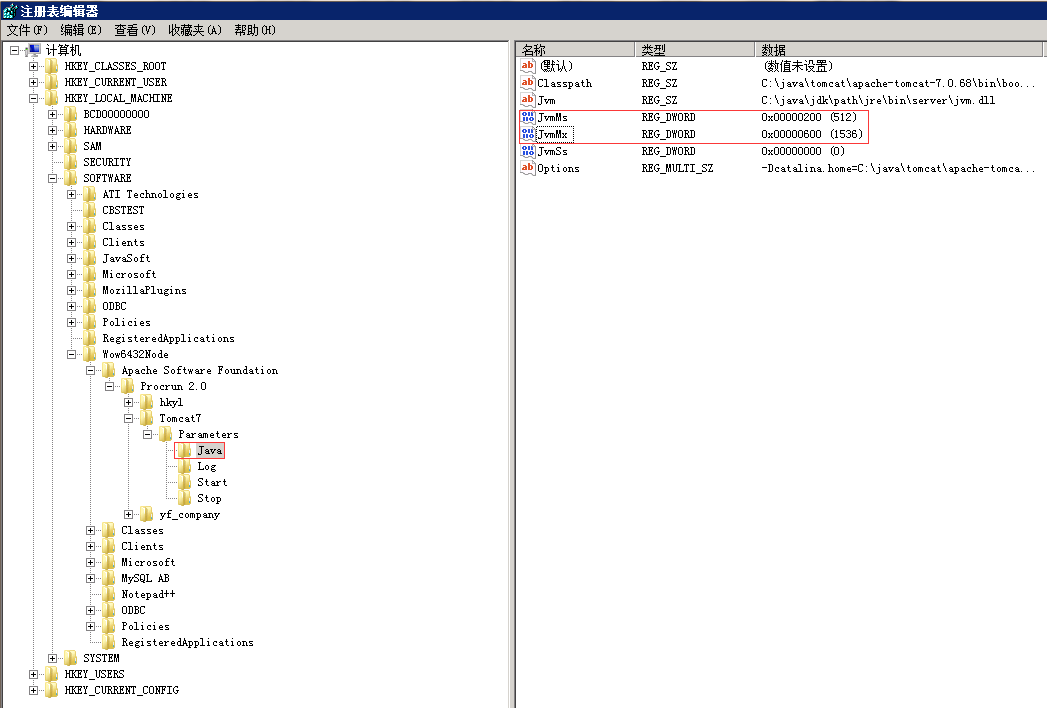This screenshot has width=1047, height=708.
Task: Click the (默认) value icon
Action: tap(528, 65)
